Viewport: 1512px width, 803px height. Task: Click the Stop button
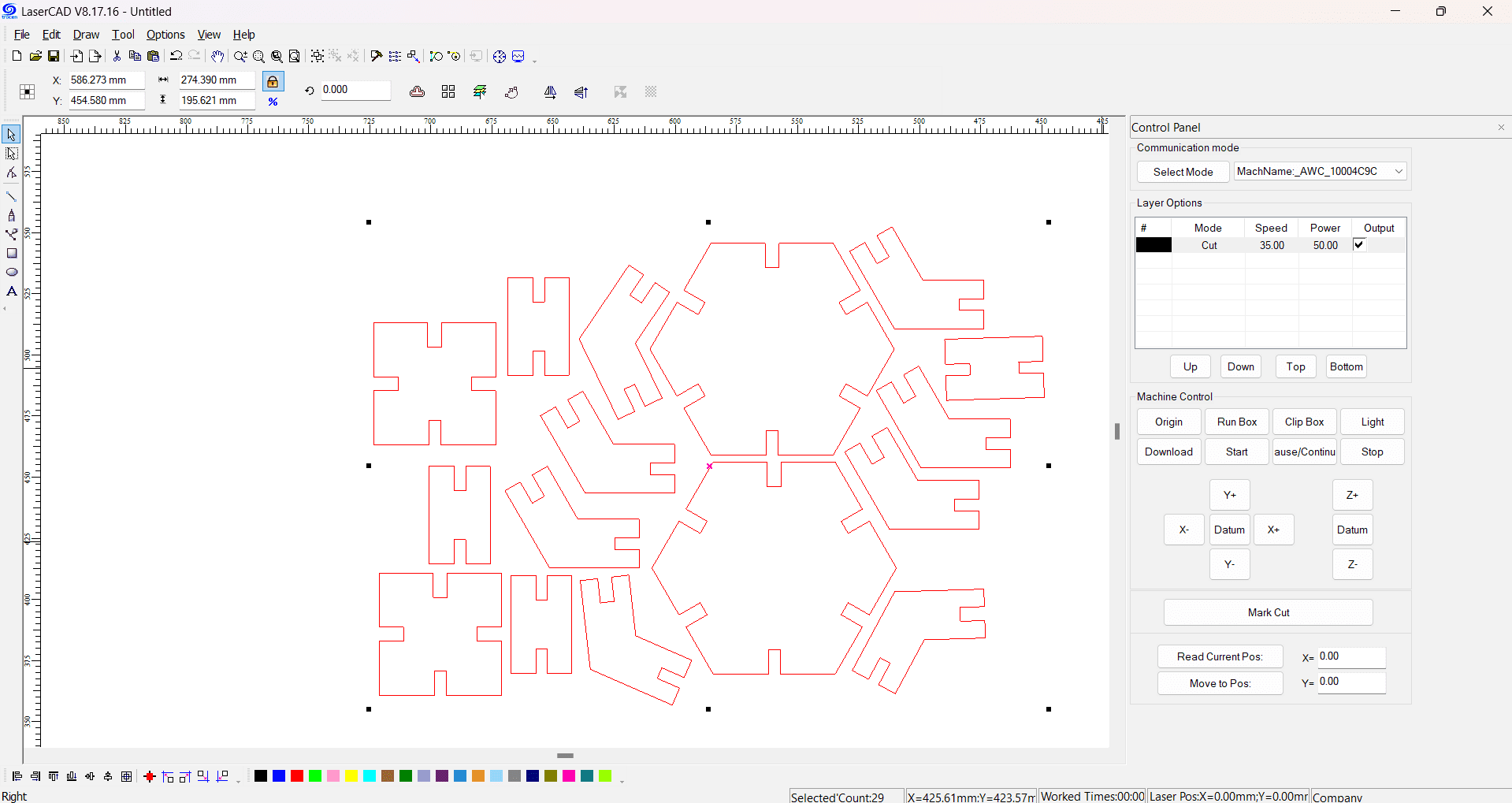coord(1372,452)
